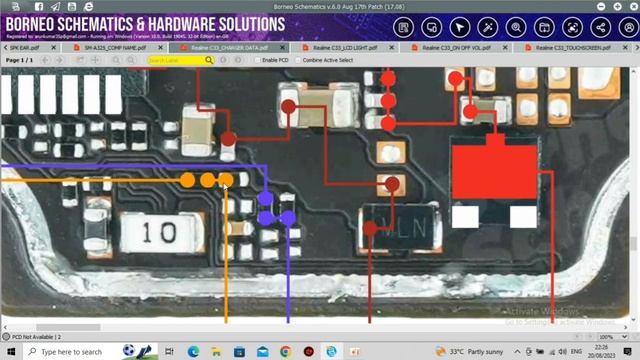Click the rotate page icon in toolbar

80,60
